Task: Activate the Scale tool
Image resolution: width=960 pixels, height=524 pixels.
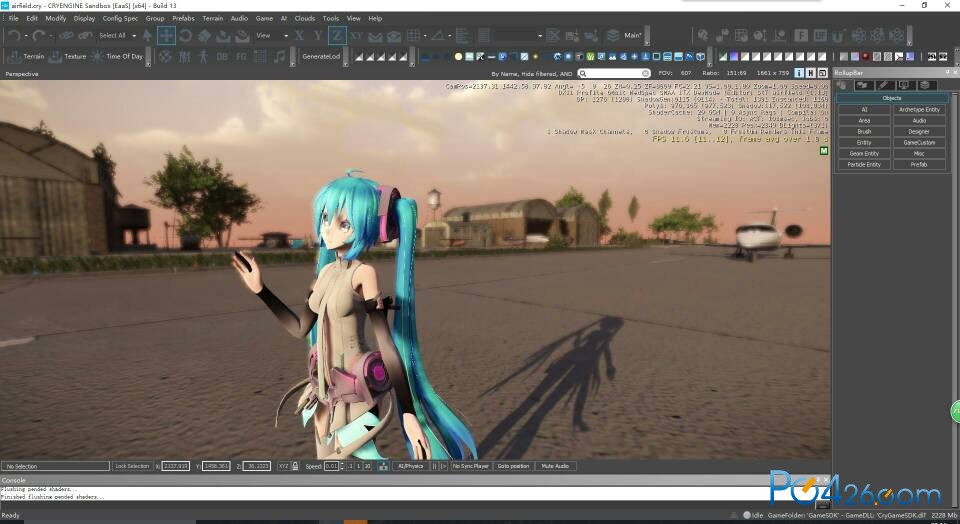Action: tap(204, 36)
